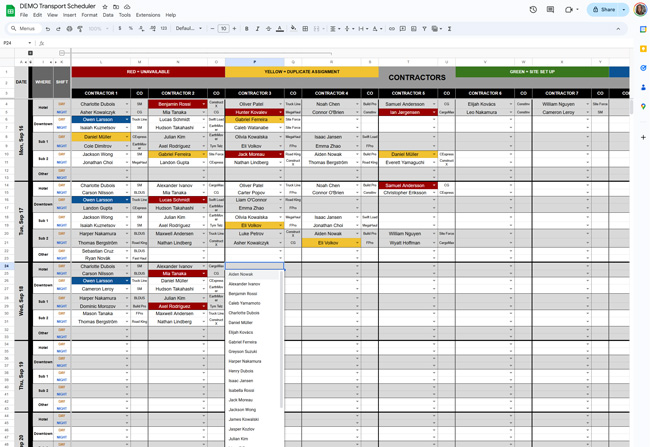Click the undo icon in the toolbar
Image resolution: width=650 pixels, height=447 pixels.
tap(48, 29)
